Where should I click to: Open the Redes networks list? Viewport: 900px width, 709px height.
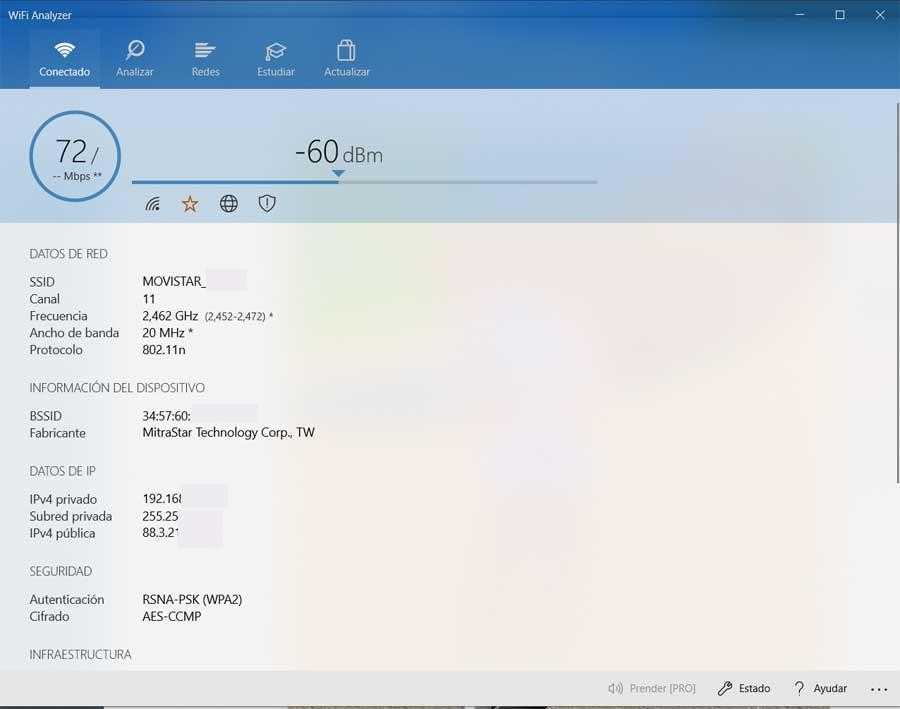[x=205, y=59]
